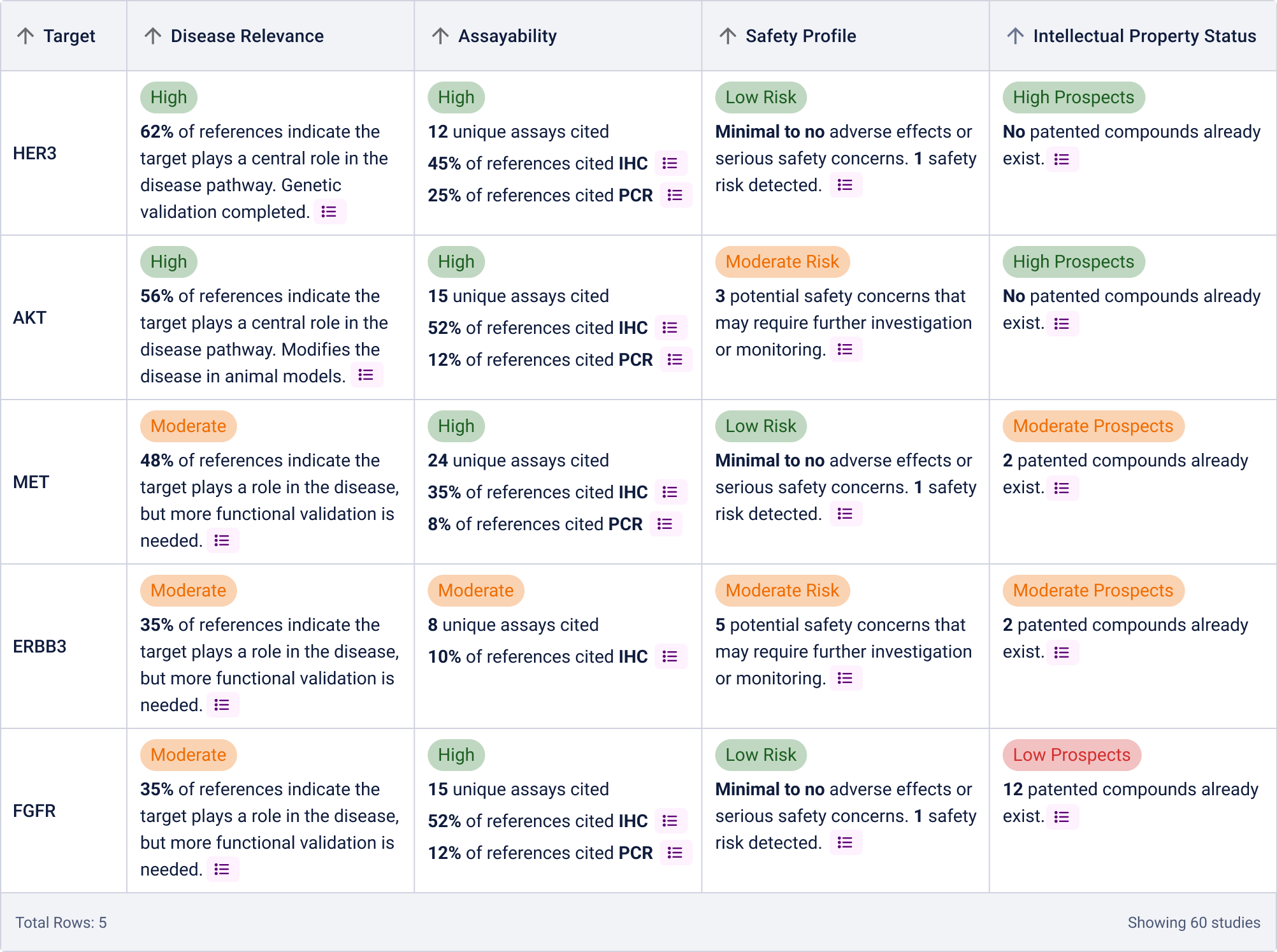Click MET Moderate Prospects badge
Viewport: 1277px width, 952px height.
click(1093, 426)
